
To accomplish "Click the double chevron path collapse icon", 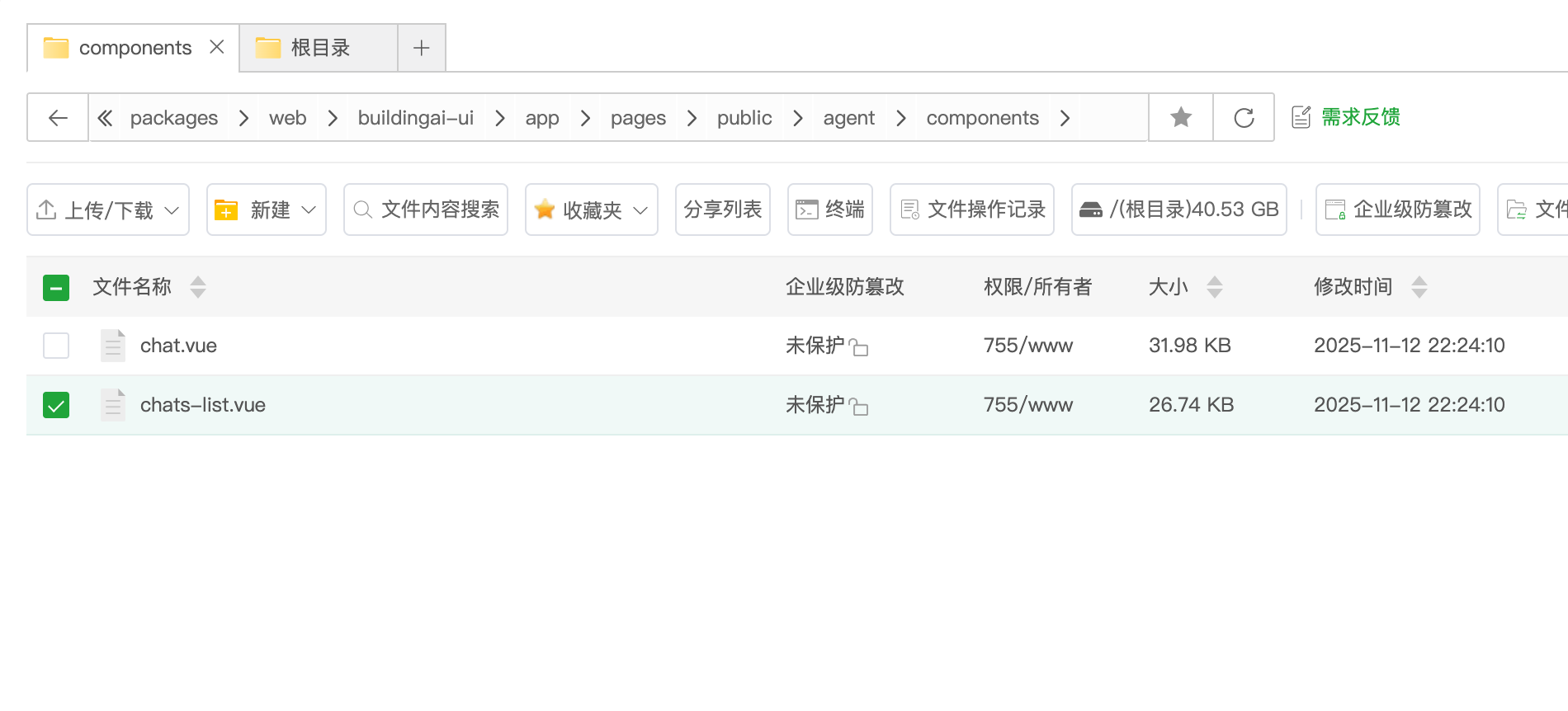I will (x=105, y=118).
